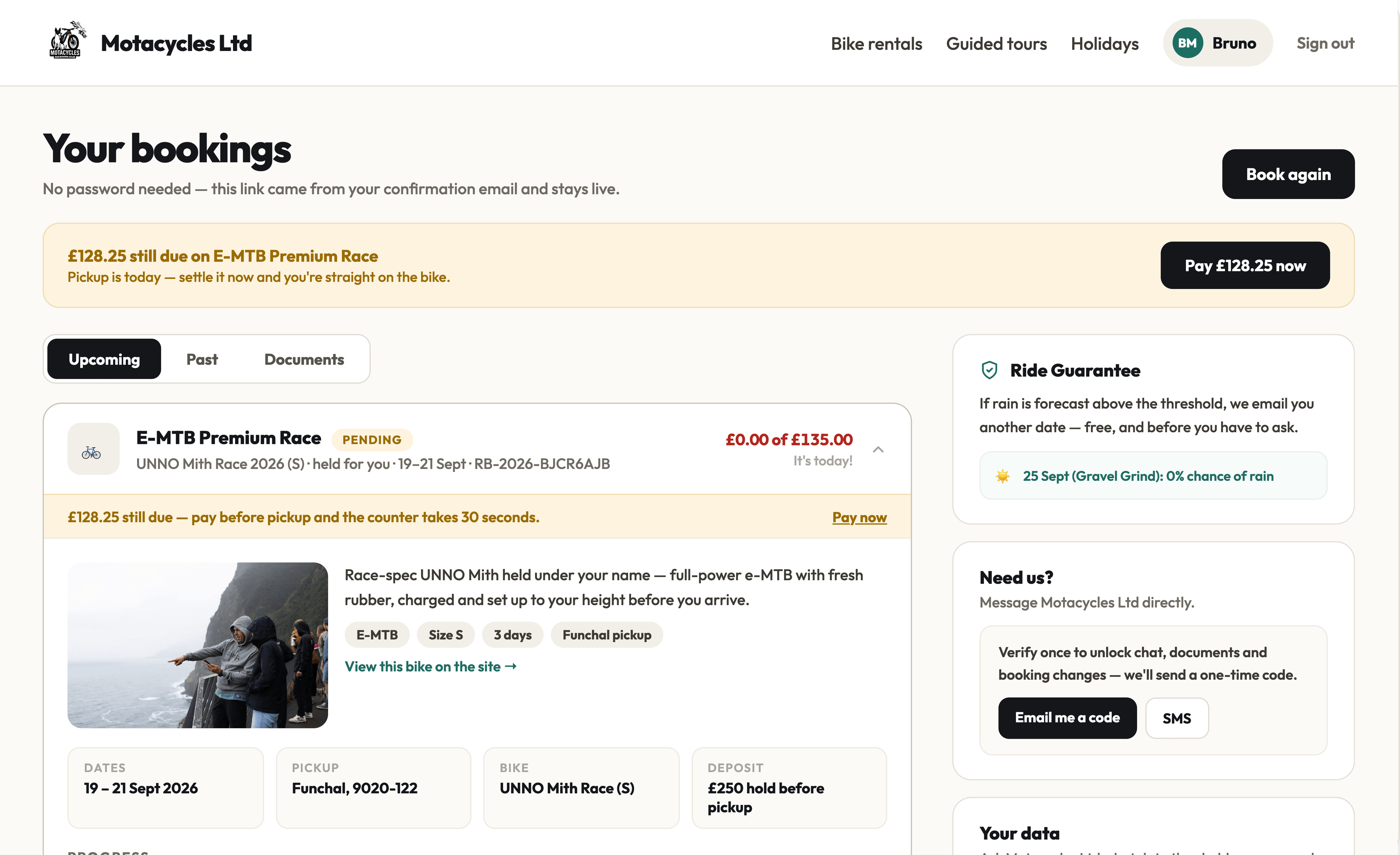1400x855 pixels.
Task: Open the Documents tab
Action: 304,359
